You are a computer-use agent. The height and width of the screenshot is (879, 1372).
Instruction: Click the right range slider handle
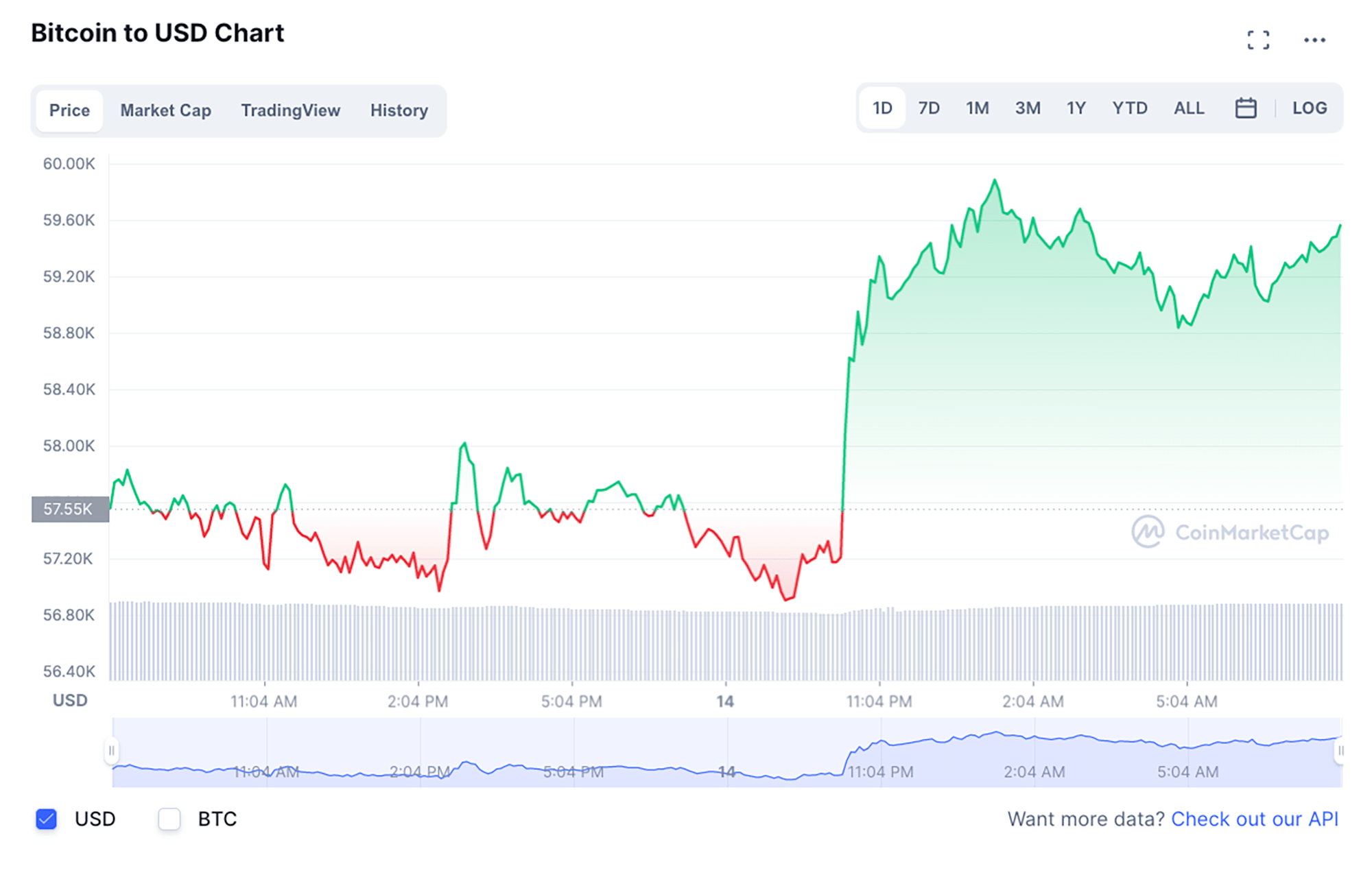(x=1341, y=751)
